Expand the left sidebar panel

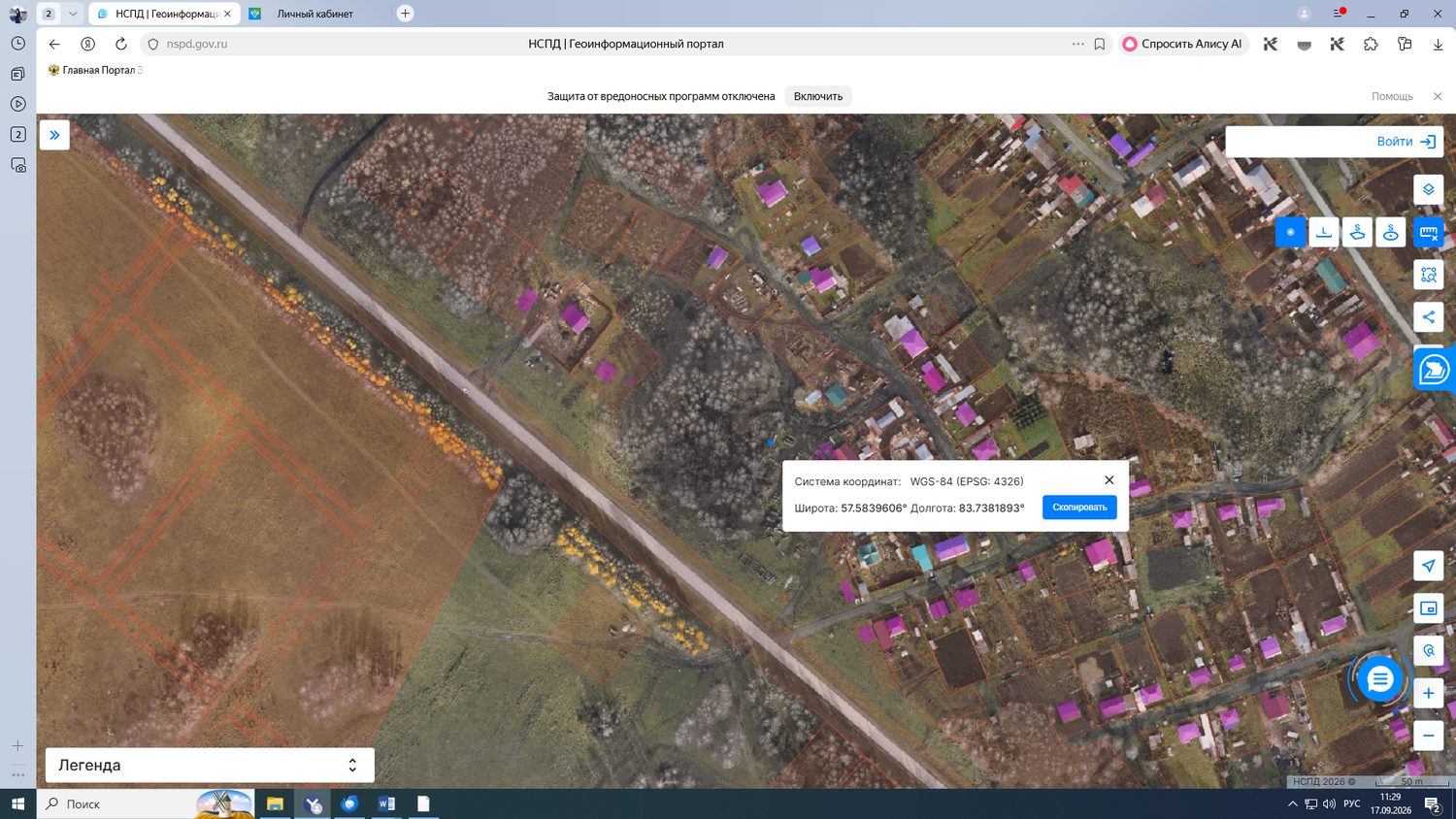point(54,135)
